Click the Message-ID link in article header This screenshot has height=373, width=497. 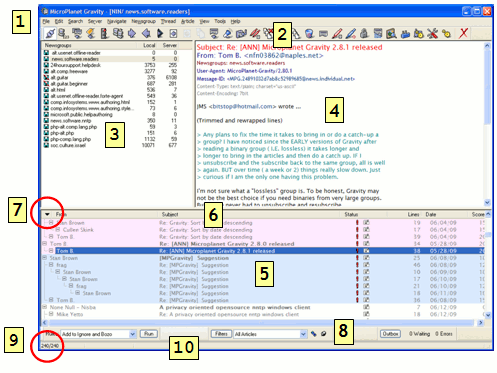pyautogui.click(x=291, y=79)
